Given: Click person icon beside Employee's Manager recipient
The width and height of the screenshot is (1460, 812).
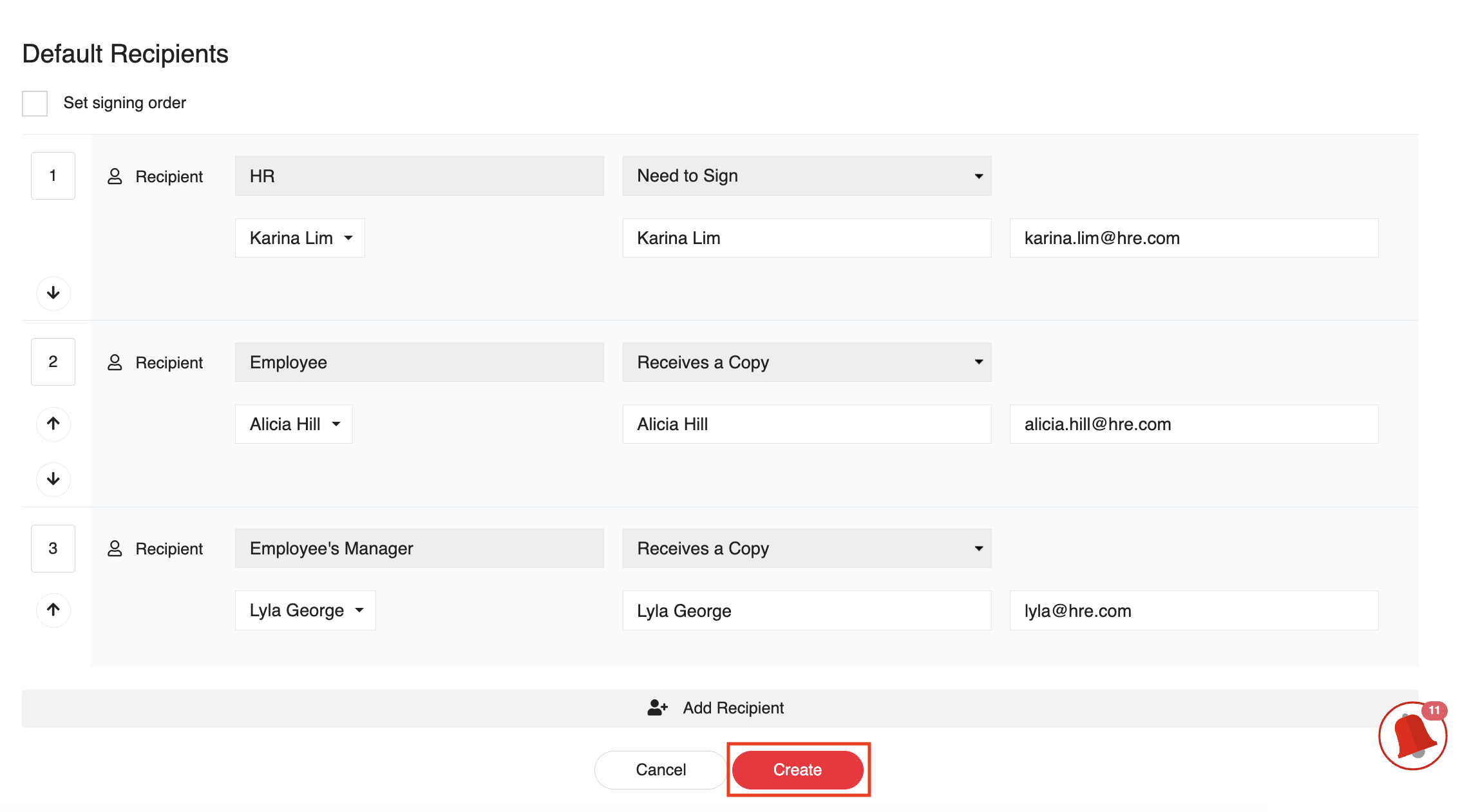Looking at the screenshot, I should tap(115, 549).
